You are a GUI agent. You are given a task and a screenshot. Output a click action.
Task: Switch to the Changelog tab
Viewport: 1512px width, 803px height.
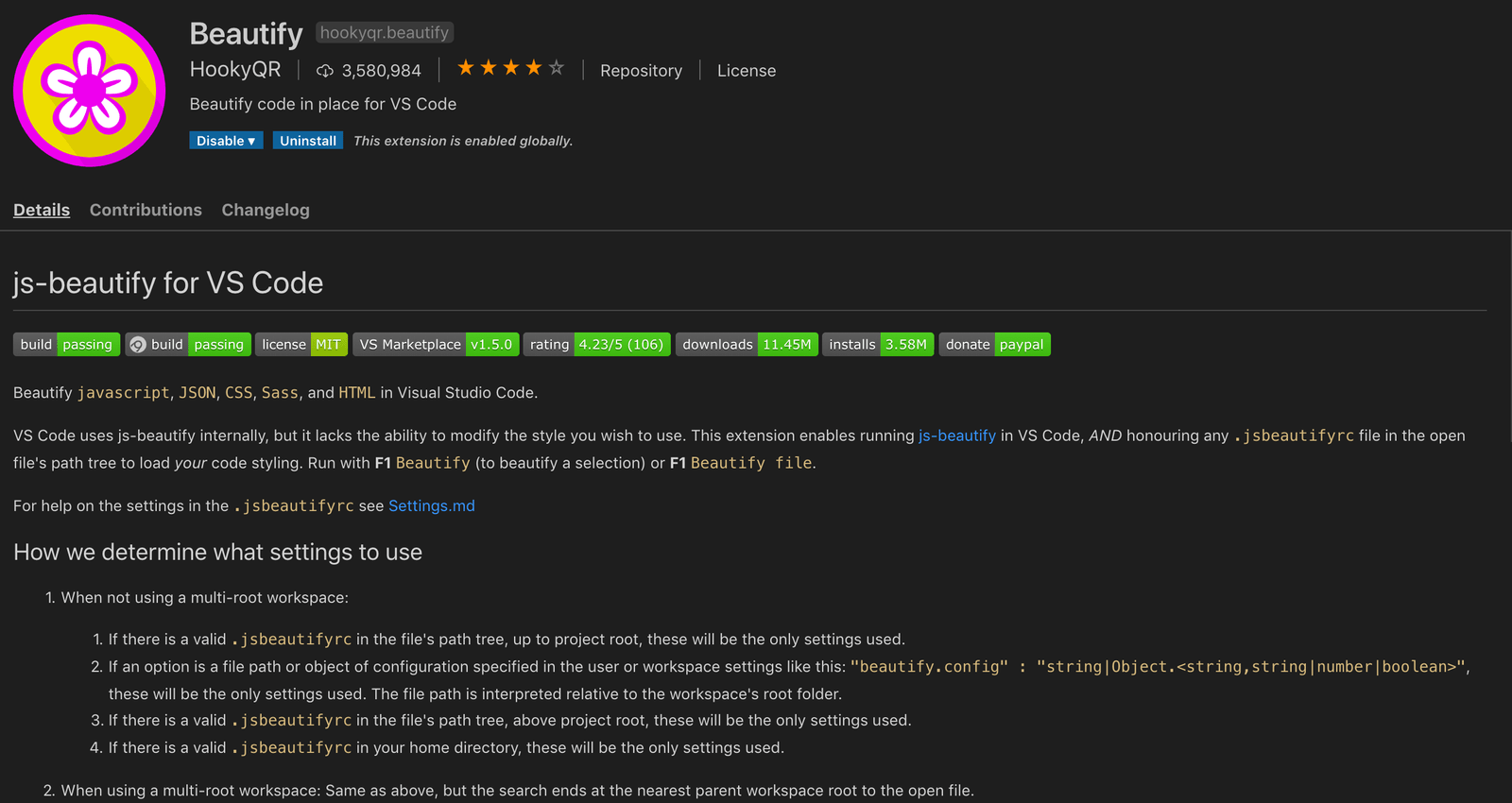266,210
